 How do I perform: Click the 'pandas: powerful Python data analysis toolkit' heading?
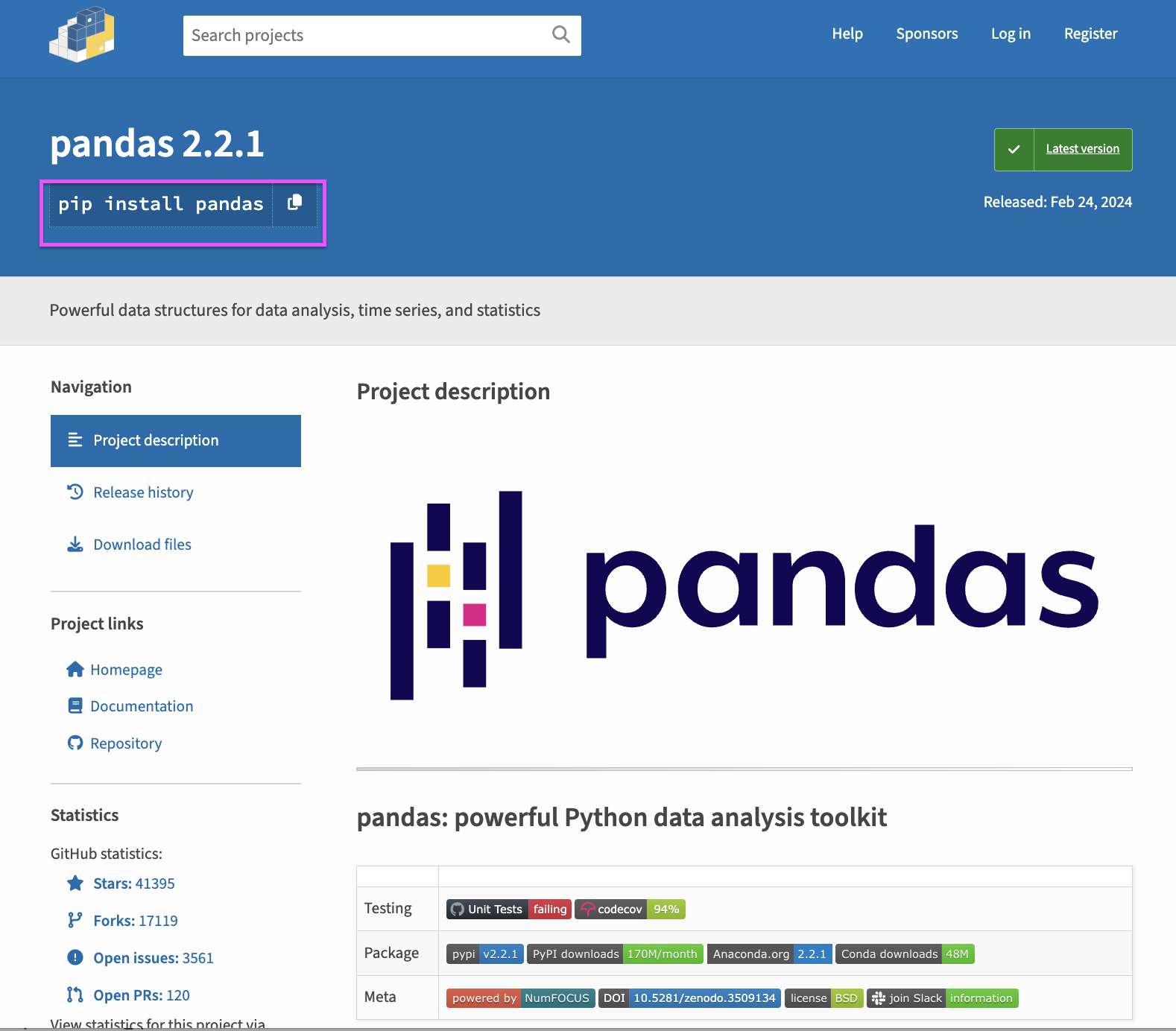(622, 817)
